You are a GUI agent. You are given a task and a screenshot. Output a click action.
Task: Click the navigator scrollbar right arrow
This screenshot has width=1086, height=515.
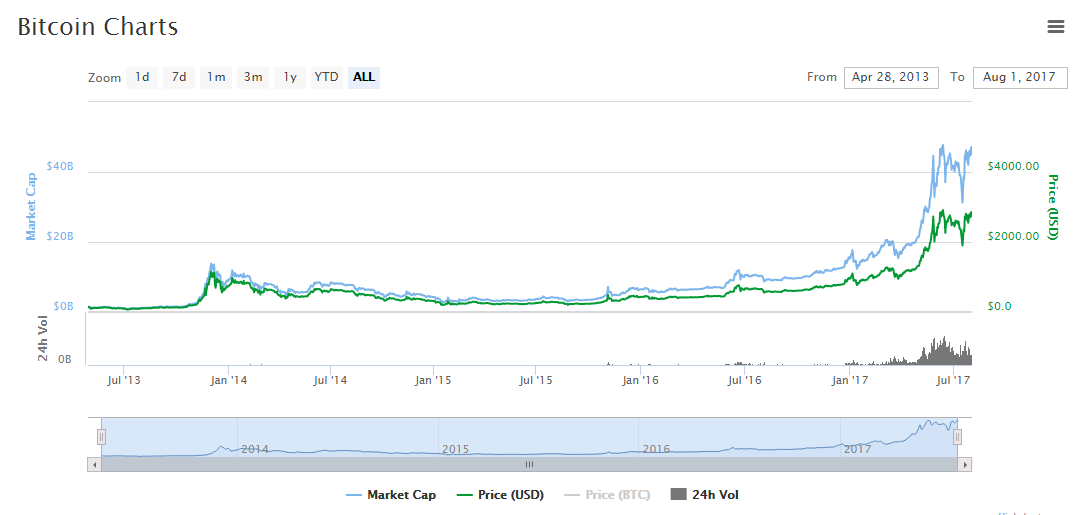tap(965, 464)
